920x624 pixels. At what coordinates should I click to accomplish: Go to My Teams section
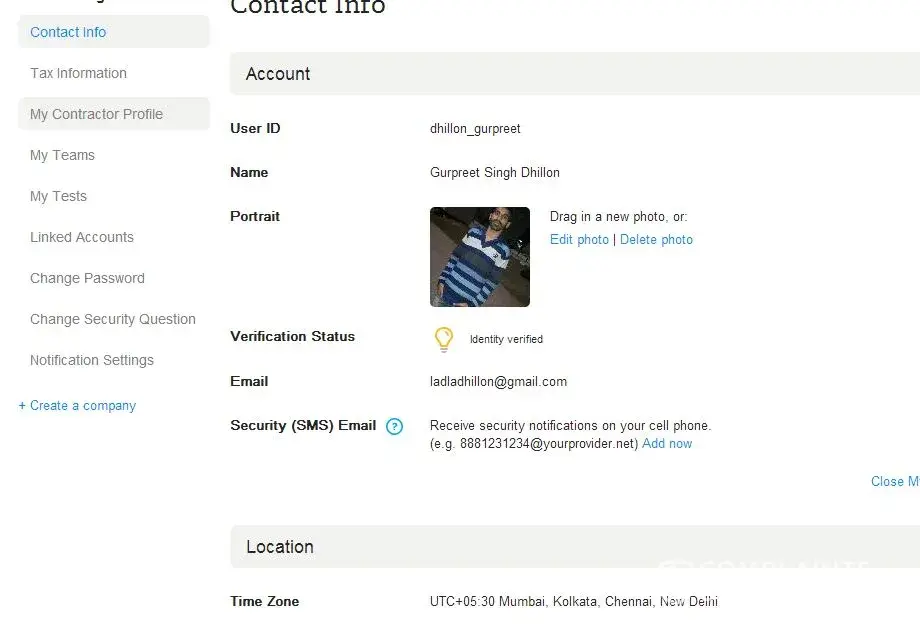[x=62, y=155]
